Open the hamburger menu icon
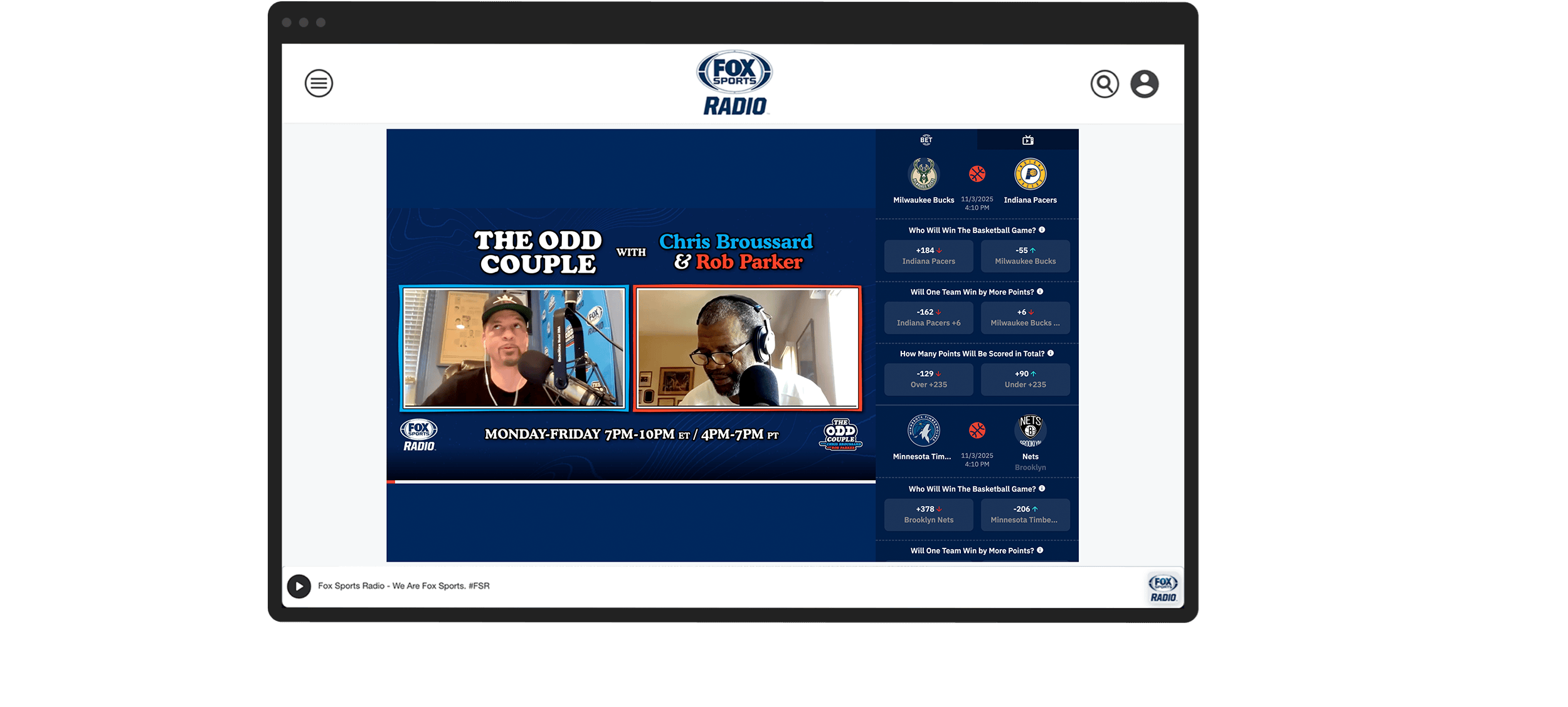Screen dimensions: 1568x707 pyautogui.click(x=319, y=83)
